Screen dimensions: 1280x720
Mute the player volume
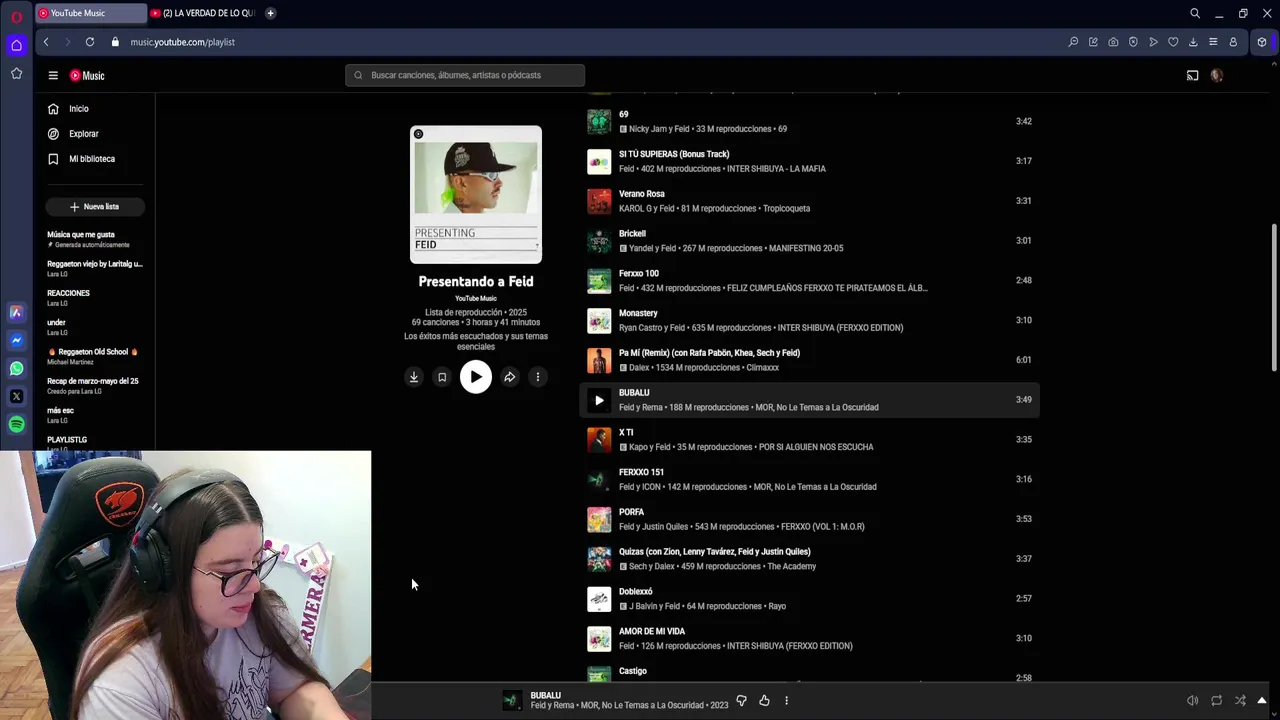point(1192,701)
